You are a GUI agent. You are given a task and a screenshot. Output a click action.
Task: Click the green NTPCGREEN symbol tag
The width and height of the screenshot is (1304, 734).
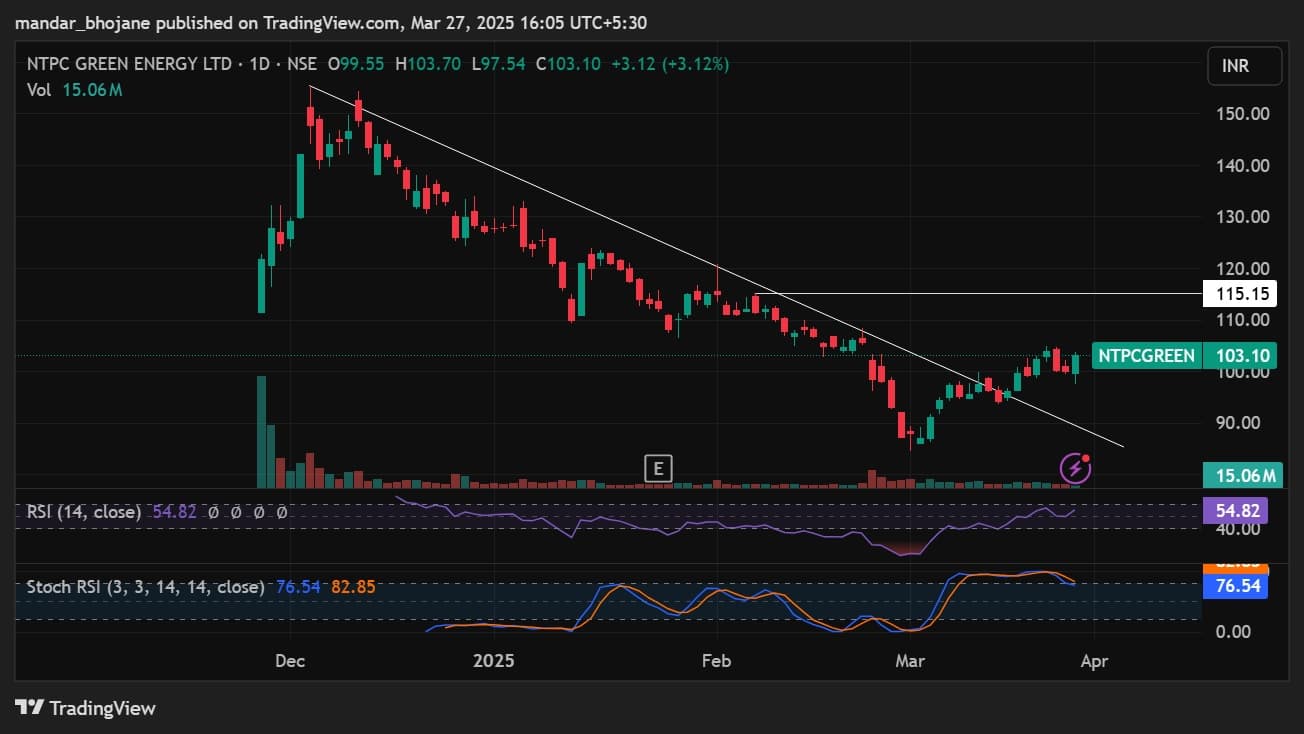tap(1146, 355)
